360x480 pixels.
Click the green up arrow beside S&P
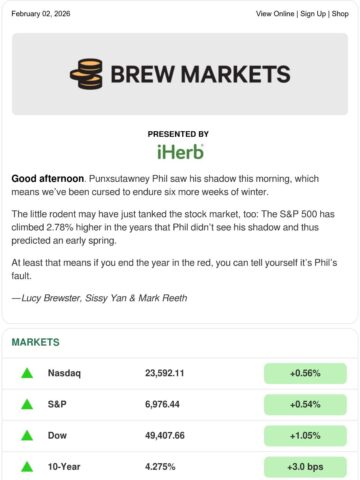(27, 404)
